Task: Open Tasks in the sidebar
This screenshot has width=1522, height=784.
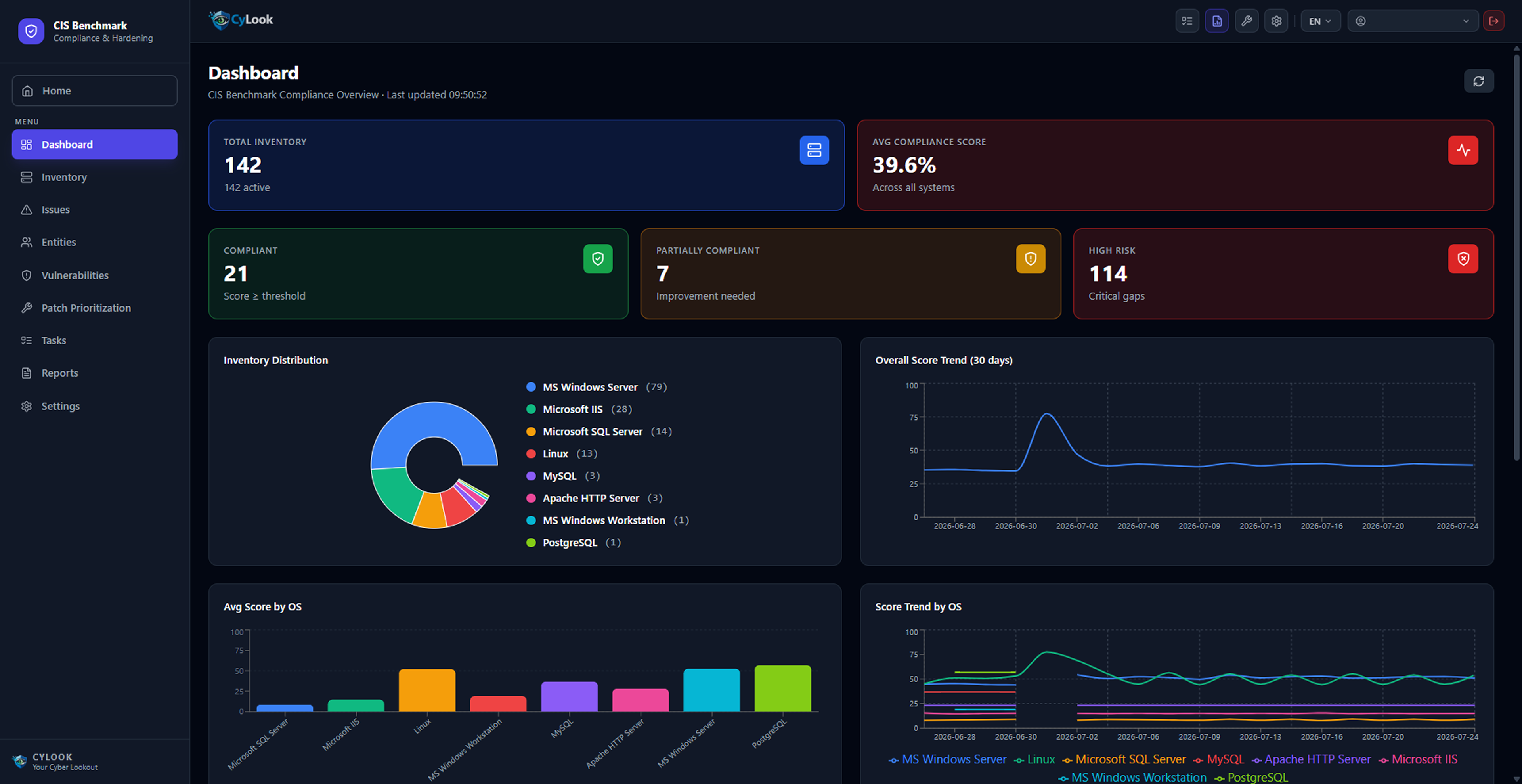Action: [95, 340]
